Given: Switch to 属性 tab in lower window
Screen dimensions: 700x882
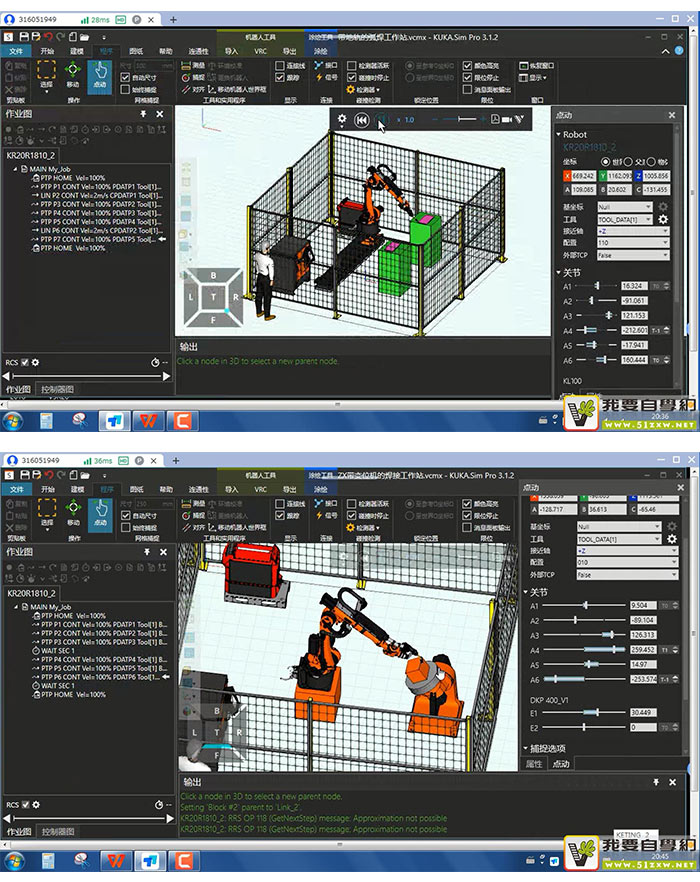Looking at the screenshot, I should click(x=533, y=763).
